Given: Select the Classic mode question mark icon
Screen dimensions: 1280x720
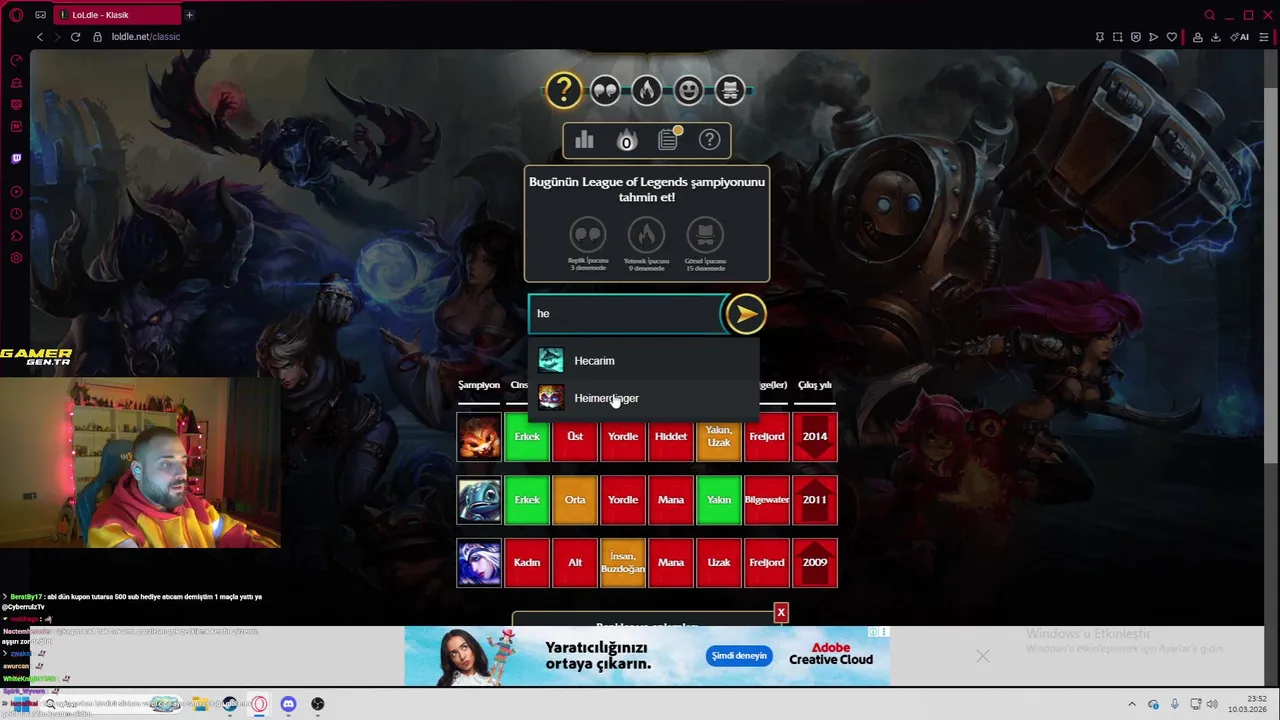Looking at the screenshot, I should pyautogui.click(x=564, y=91).
